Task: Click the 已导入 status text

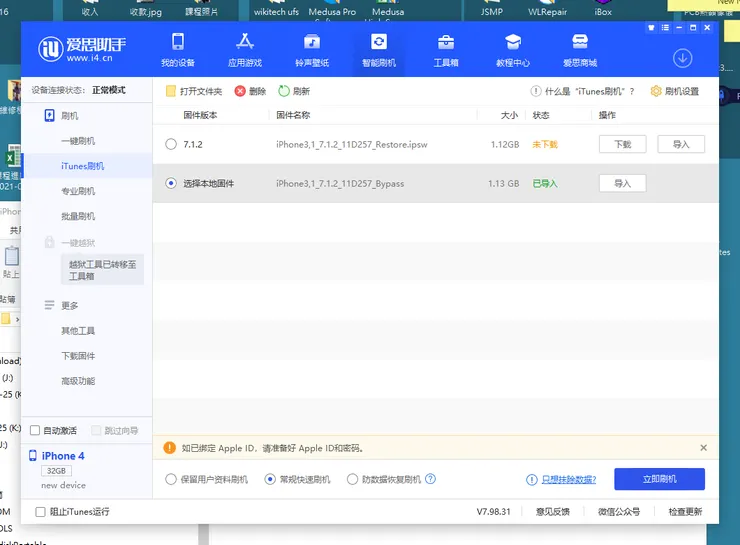Action: [x=545, y=184]
